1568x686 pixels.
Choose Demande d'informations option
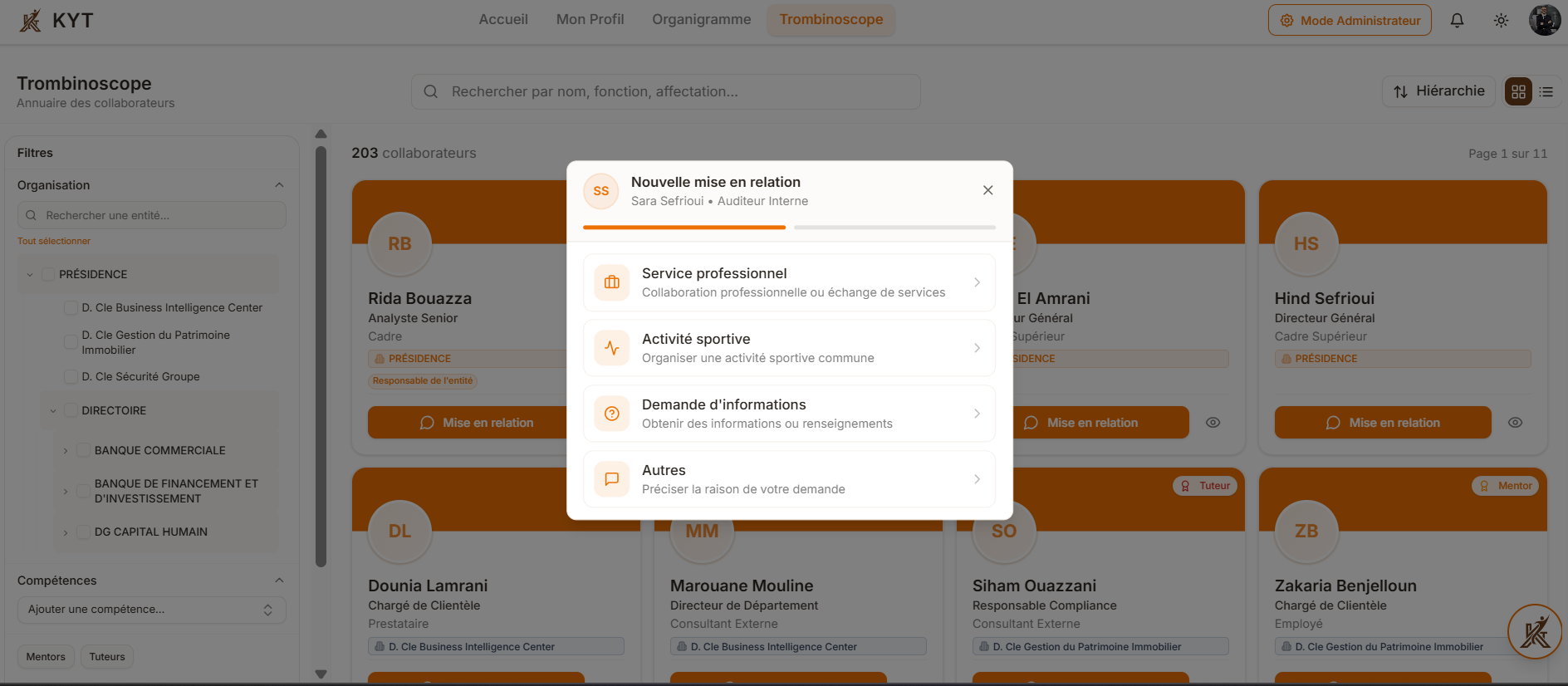point(789,414)
